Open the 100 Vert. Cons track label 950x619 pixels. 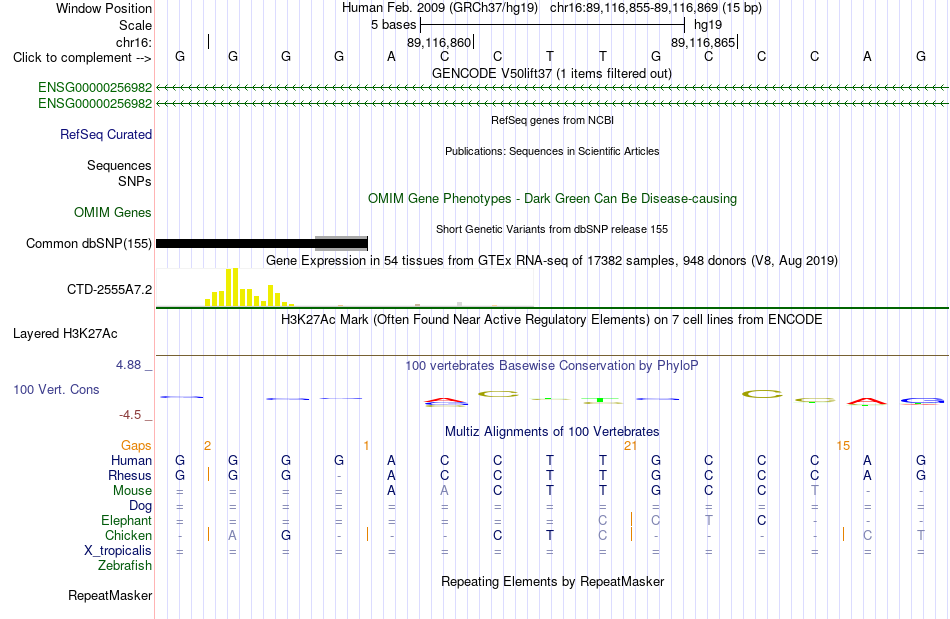[x=56, y=389]
